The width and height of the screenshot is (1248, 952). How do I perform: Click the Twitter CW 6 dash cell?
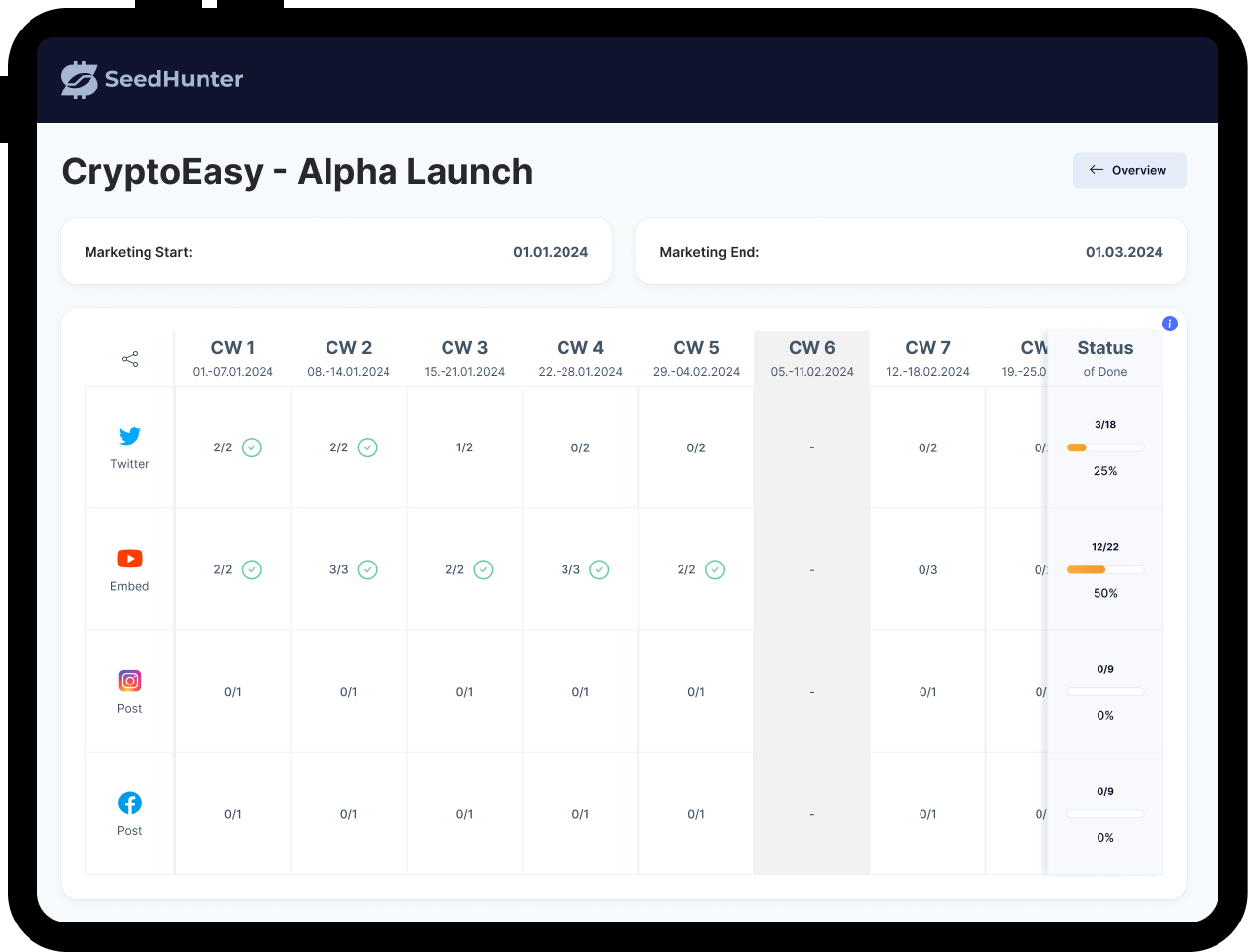(812, 447)
